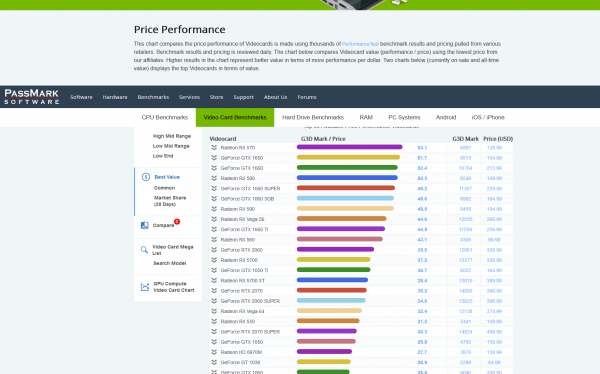Open the Benchmarks menu in navbar
Image resolution: width=600 pixels, height=374 pixels.
point(153,97)
